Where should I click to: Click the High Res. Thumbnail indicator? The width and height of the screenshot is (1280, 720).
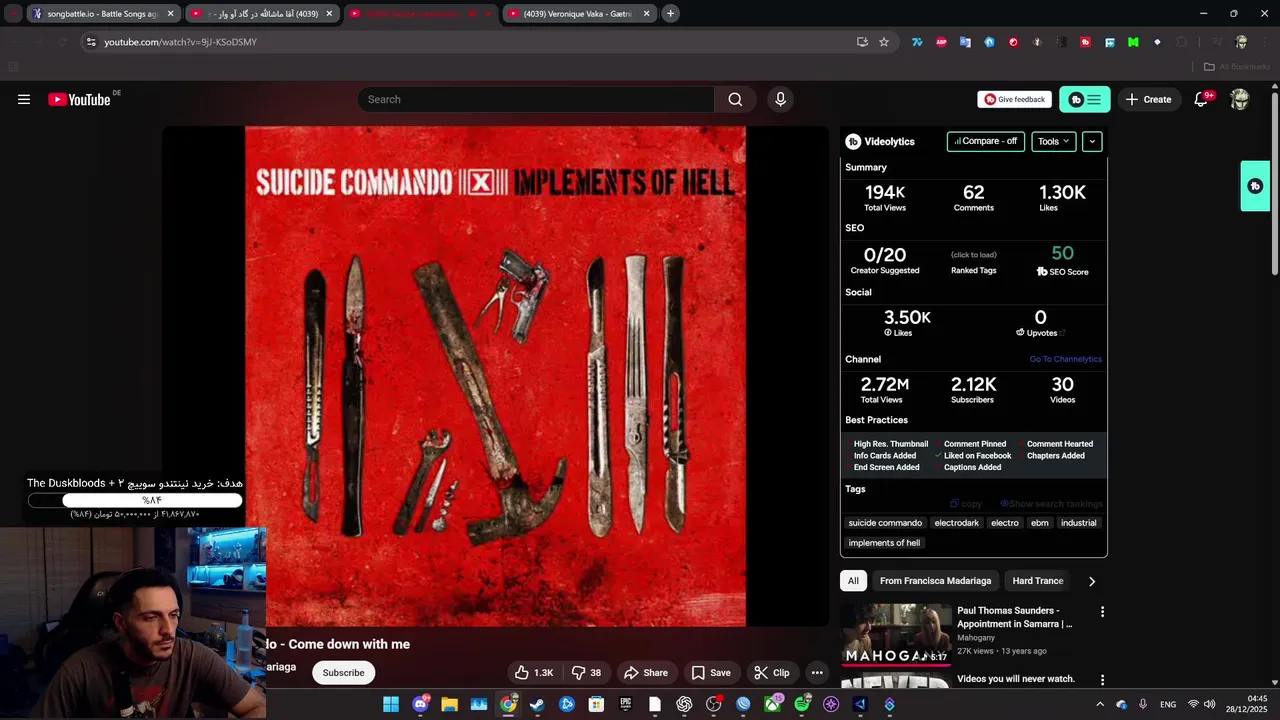coord(886,444)
